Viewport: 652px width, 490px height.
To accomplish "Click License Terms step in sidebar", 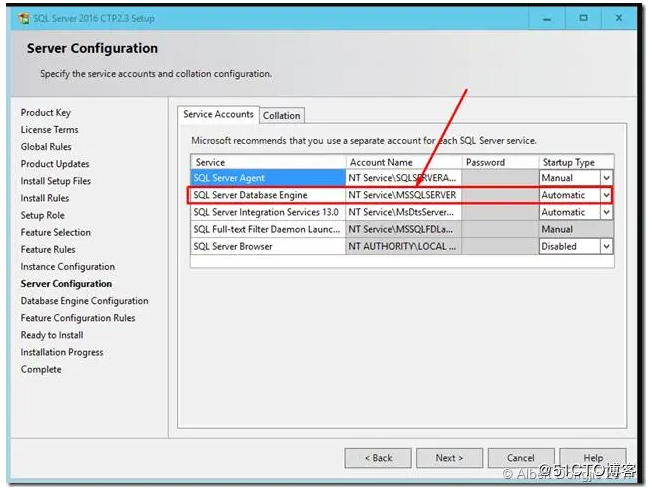I will 49,130.
